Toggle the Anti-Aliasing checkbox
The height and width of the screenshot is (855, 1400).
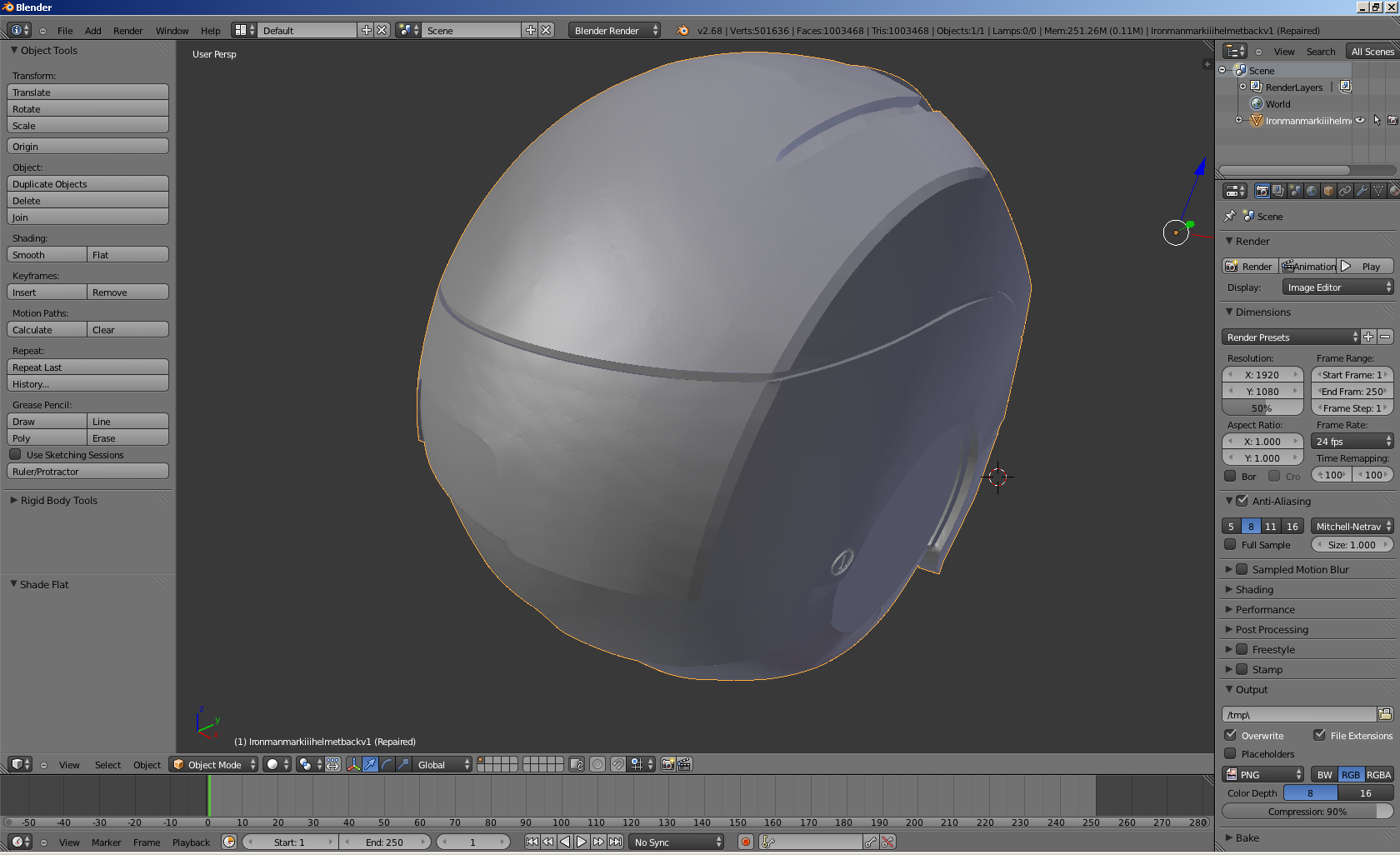[x=1242, y=501]
